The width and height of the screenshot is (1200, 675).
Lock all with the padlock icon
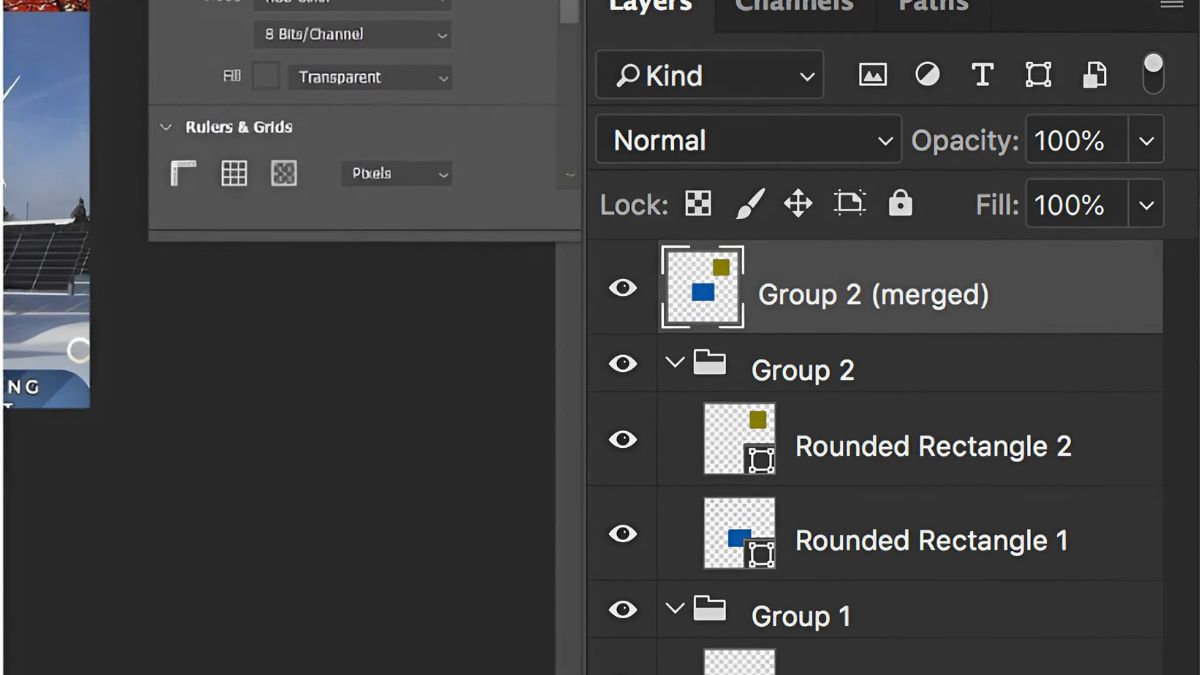coord(901,204)
